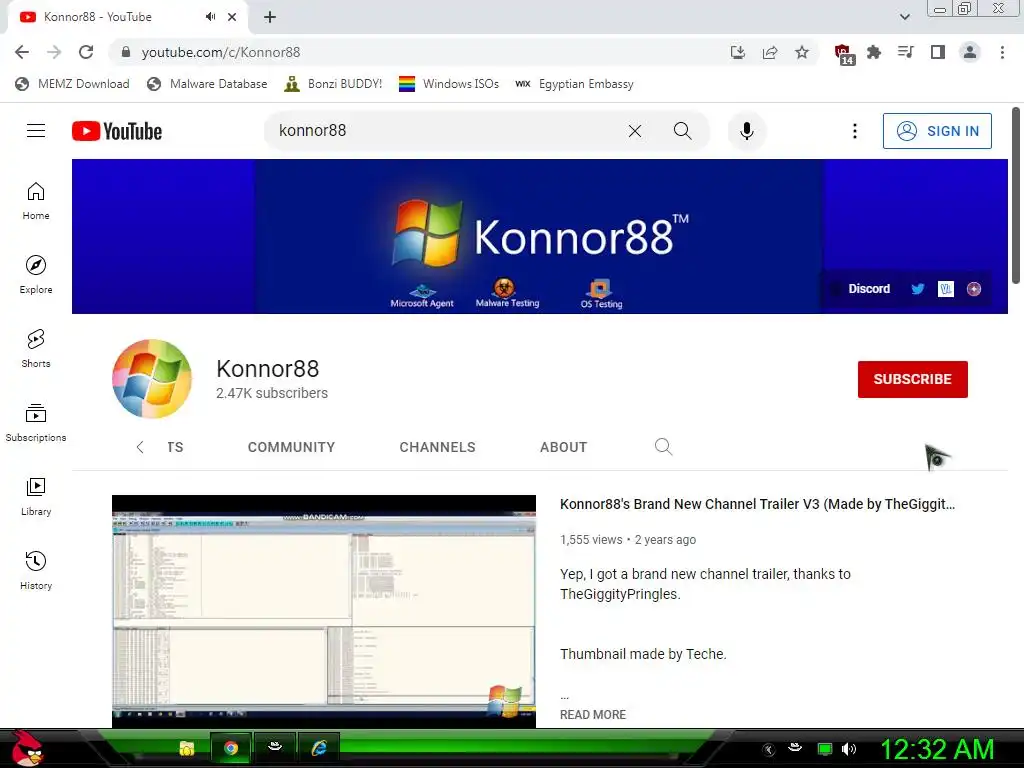
Task: Open the uBlock extension with badge 14
Action: [x=843, y=54]
